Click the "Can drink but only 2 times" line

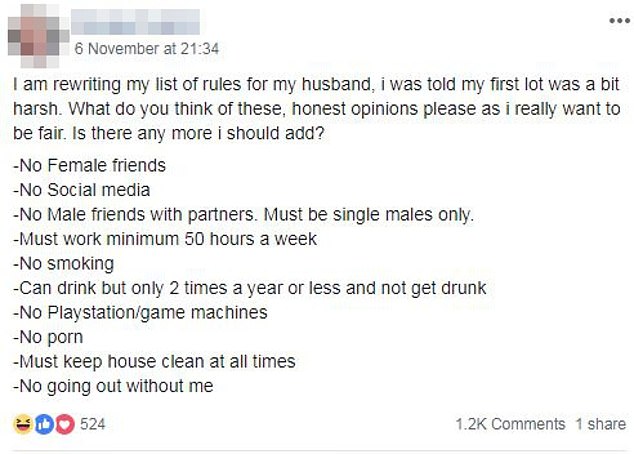(x=249, y=288)
